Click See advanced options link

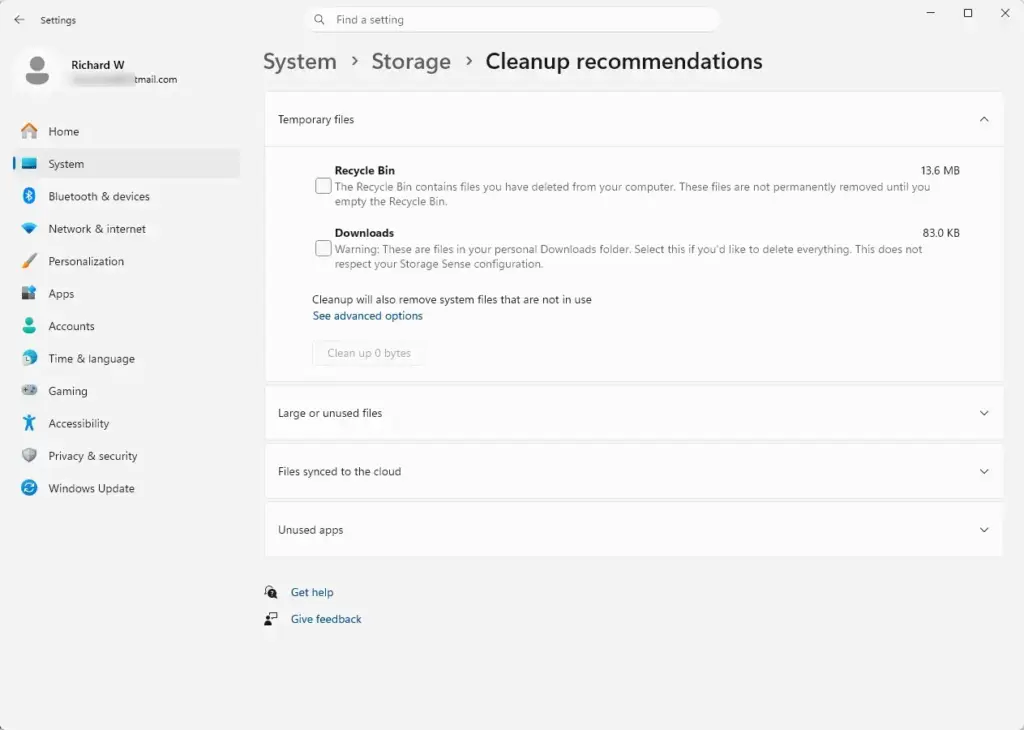pyautogui.click(x=368, y=316)
